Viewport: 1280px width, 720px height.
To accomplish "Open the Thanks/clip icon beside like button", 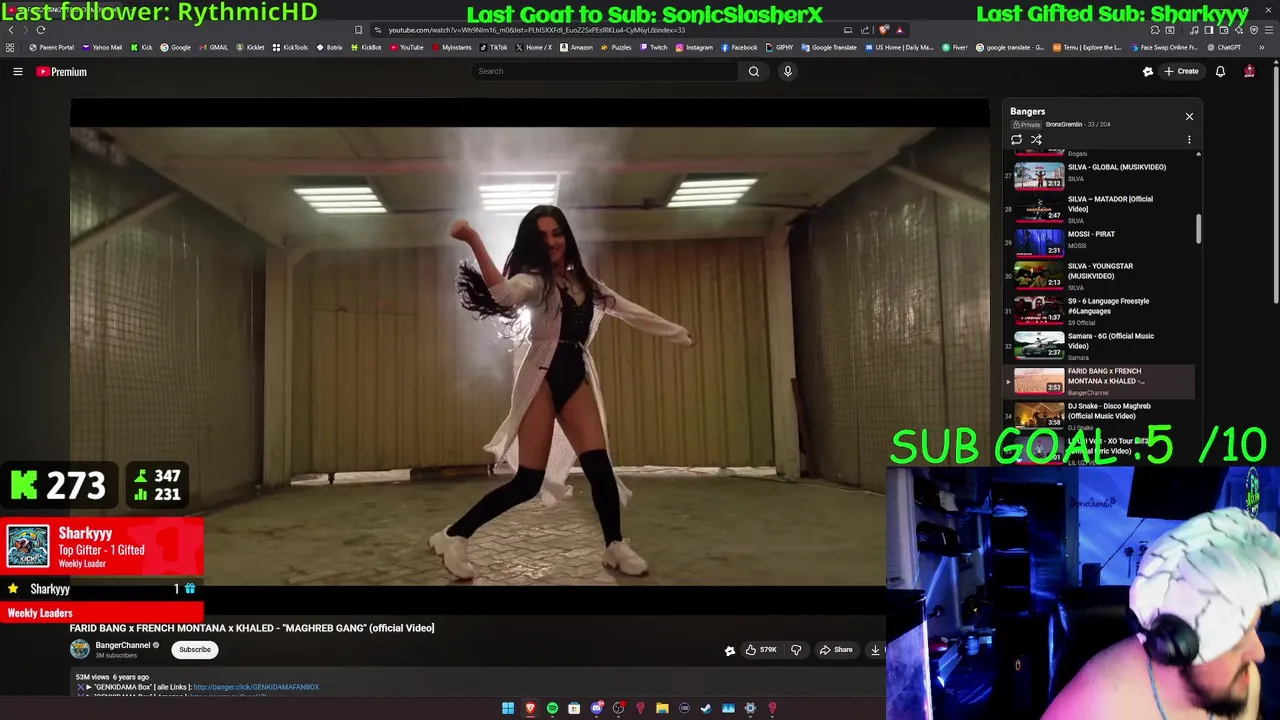I will point(730,650).
